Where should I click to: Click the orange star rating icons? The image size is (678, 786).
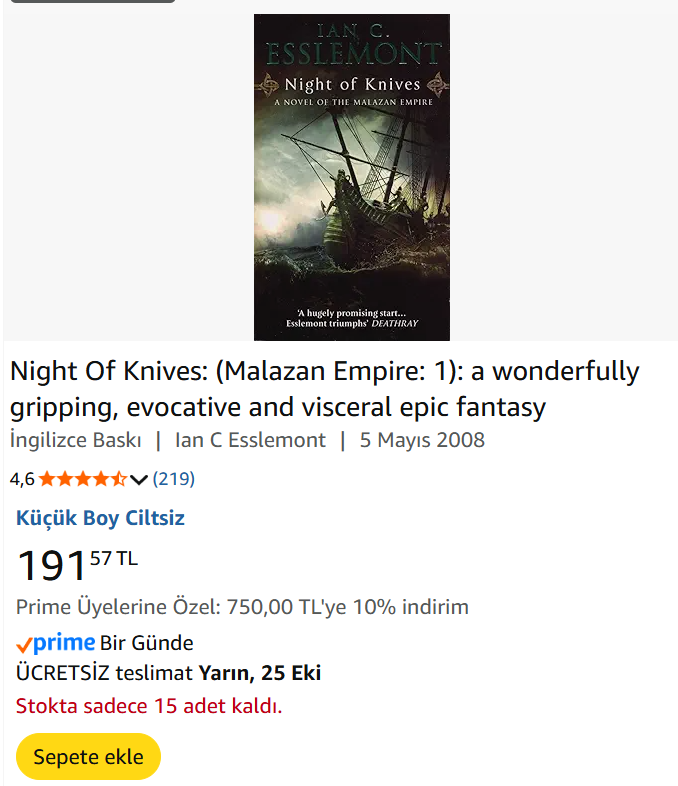[83, 479]
